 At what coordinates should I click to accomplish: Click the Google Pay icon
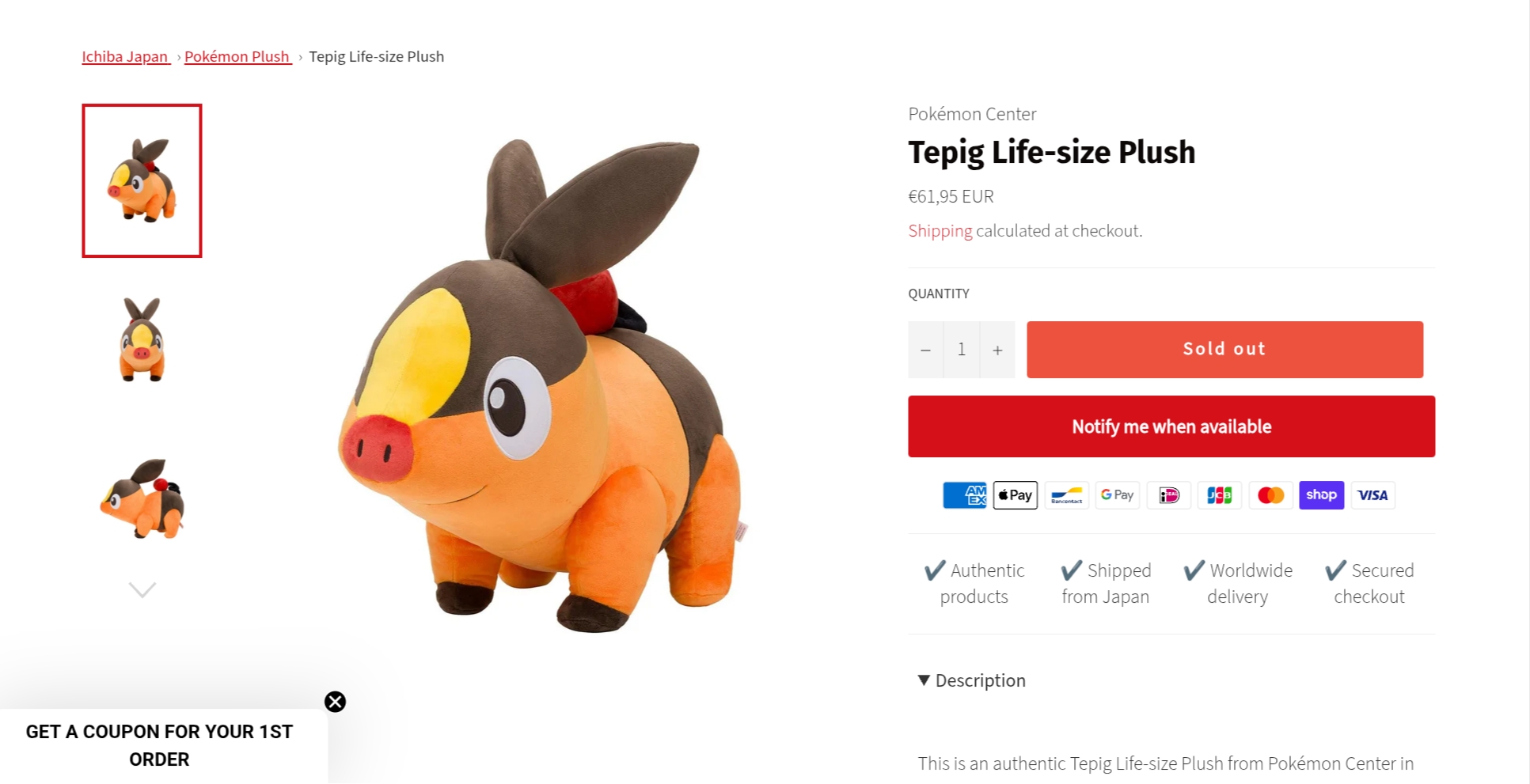click(x=1117, y=495)
